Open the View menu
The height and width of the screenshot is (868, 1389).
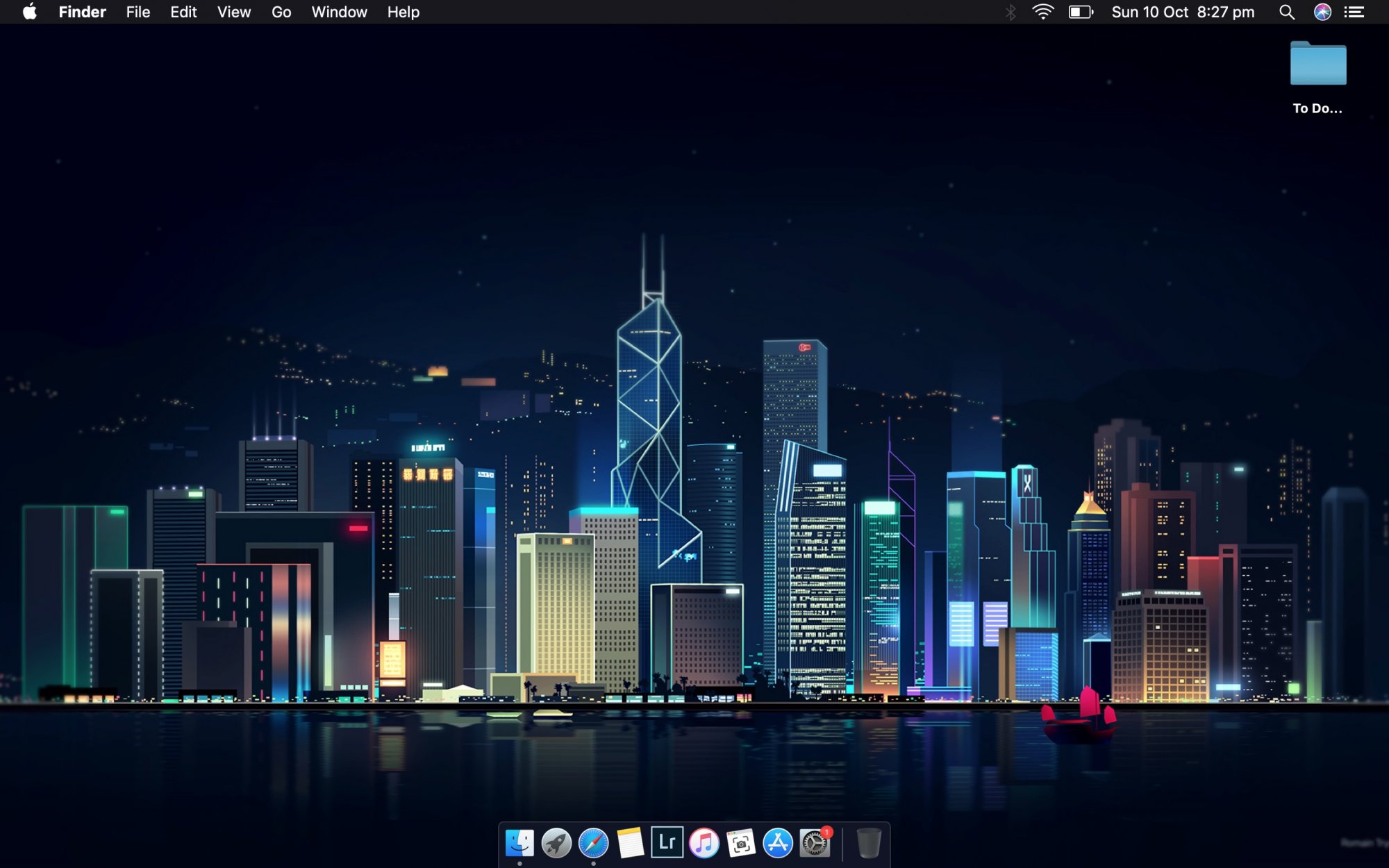(234, 12)
